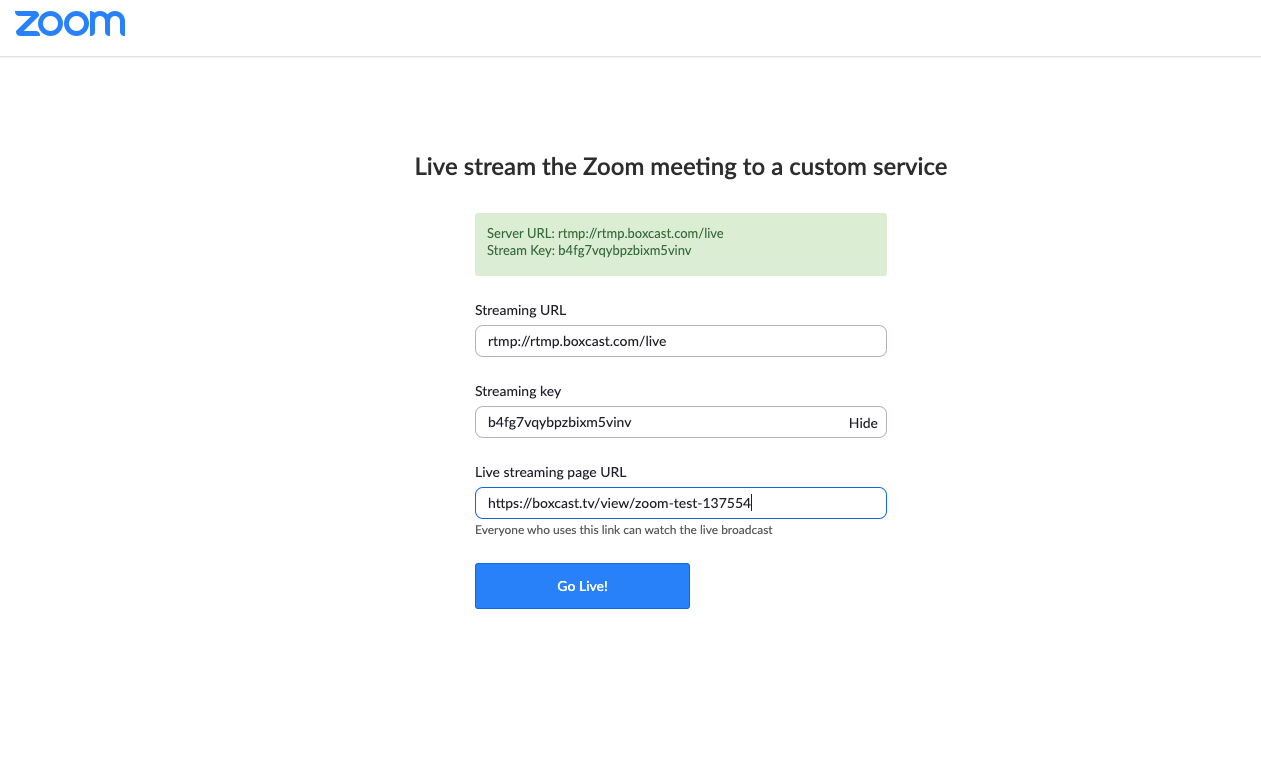Click the empty right area of green banner
Viewport: 1261px width, 759px height.
[x=810, y=244]
